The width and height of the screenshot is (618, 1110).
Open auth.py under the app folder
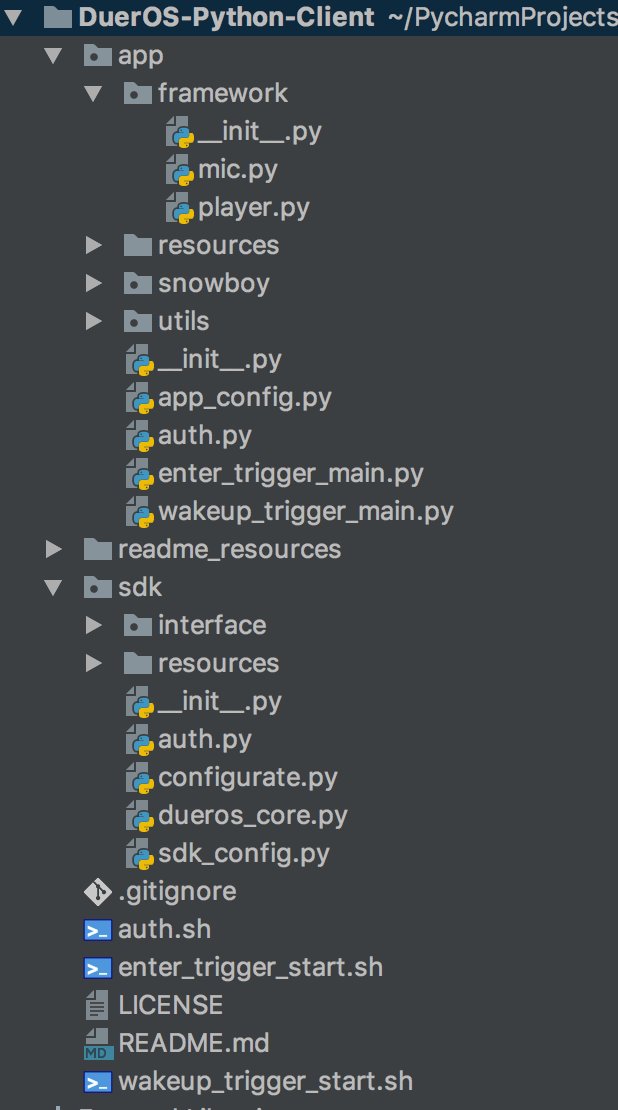click(x=205, y=435)
